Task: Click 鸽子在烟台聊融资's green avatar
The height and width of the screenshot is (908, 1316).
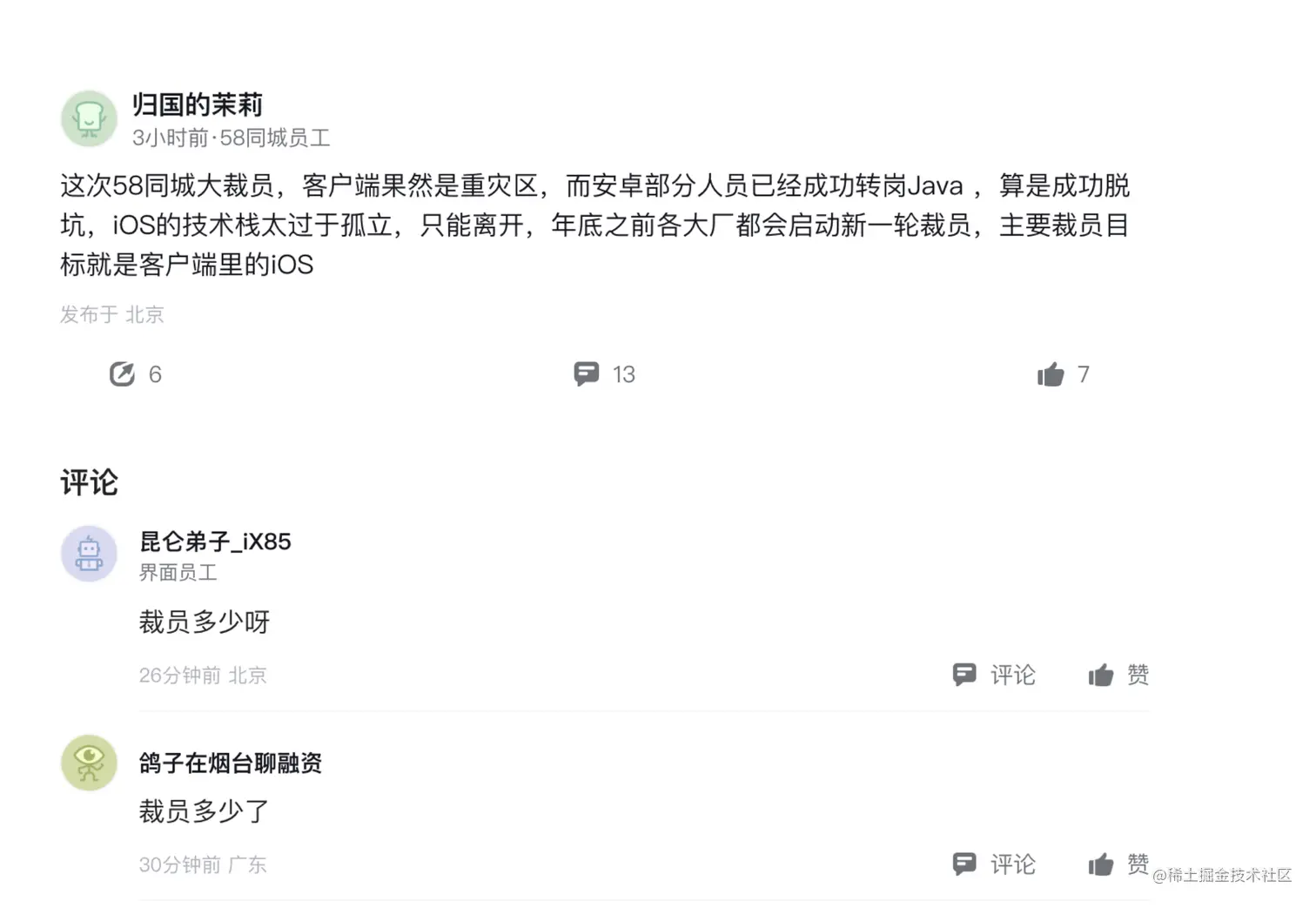Action: 88,763
